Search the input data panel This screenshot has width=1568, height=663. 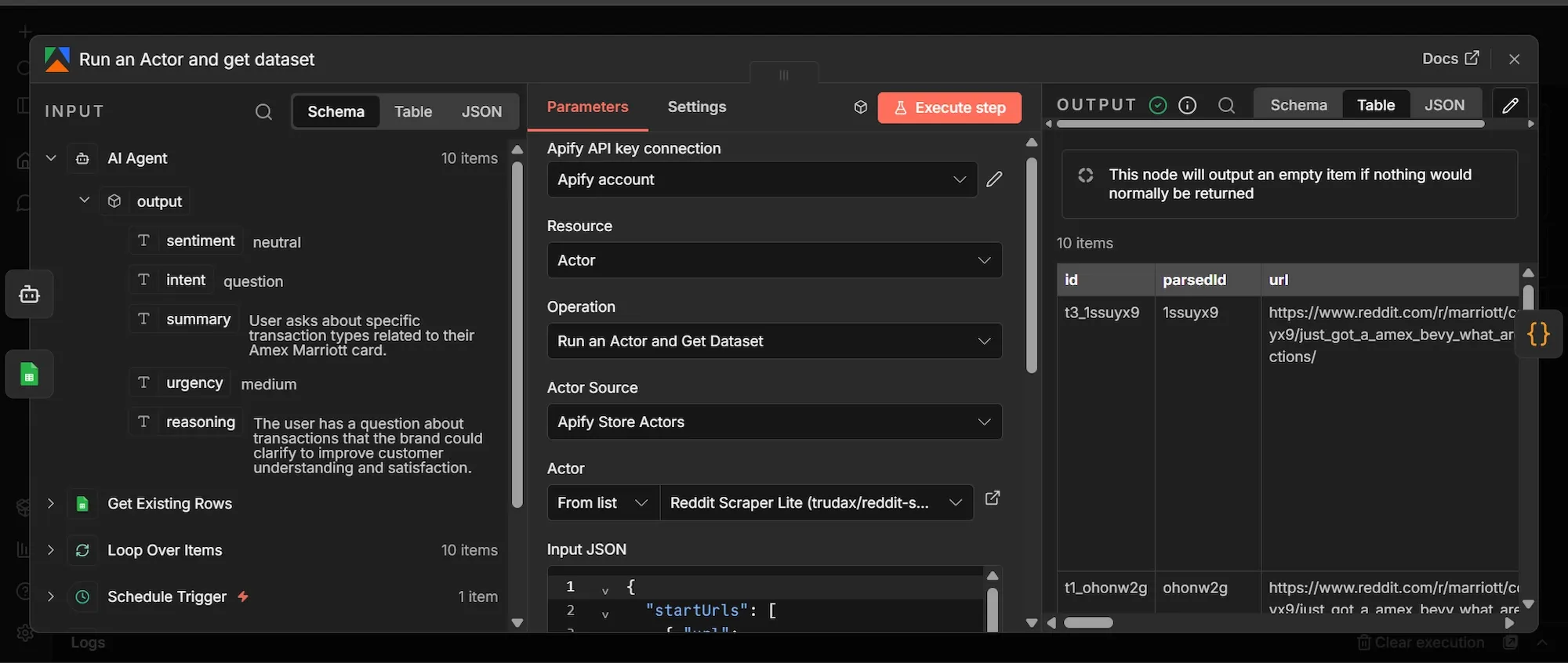263,112
